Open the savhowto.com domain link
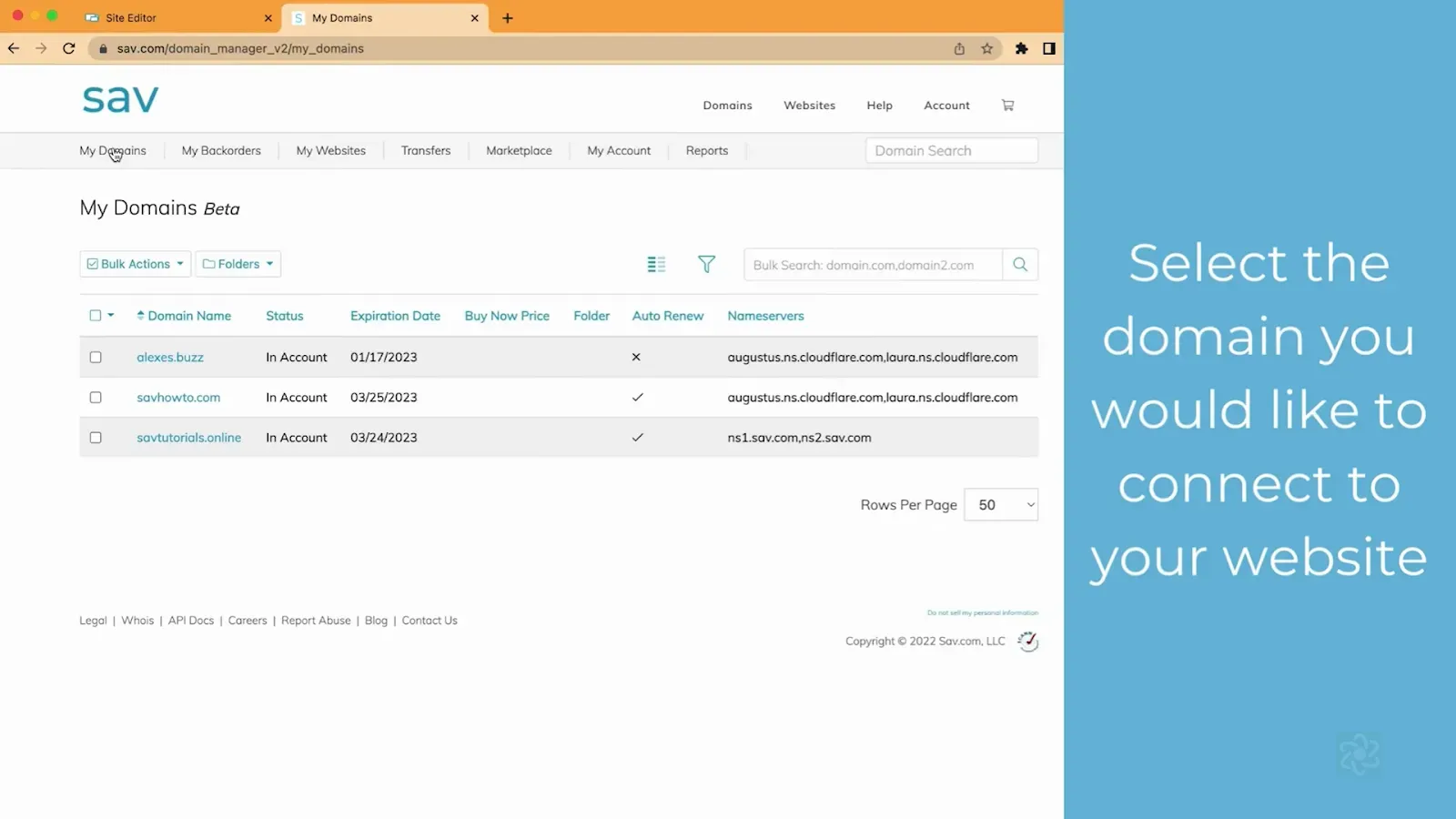Image resolution: width=1456 pixels, height=819 pixels. [178, 398]
